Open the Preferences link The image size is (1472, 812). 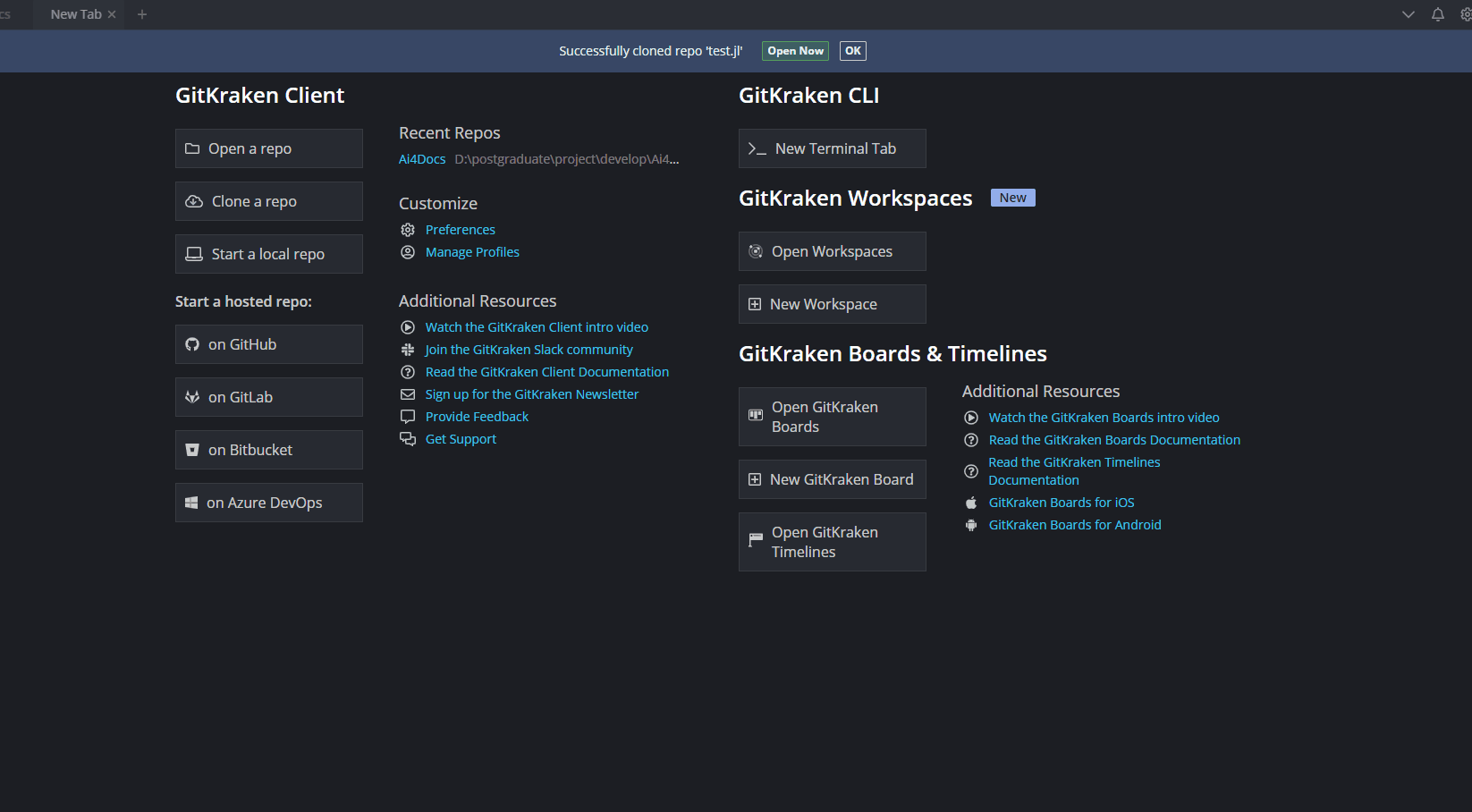coord(460,230)
